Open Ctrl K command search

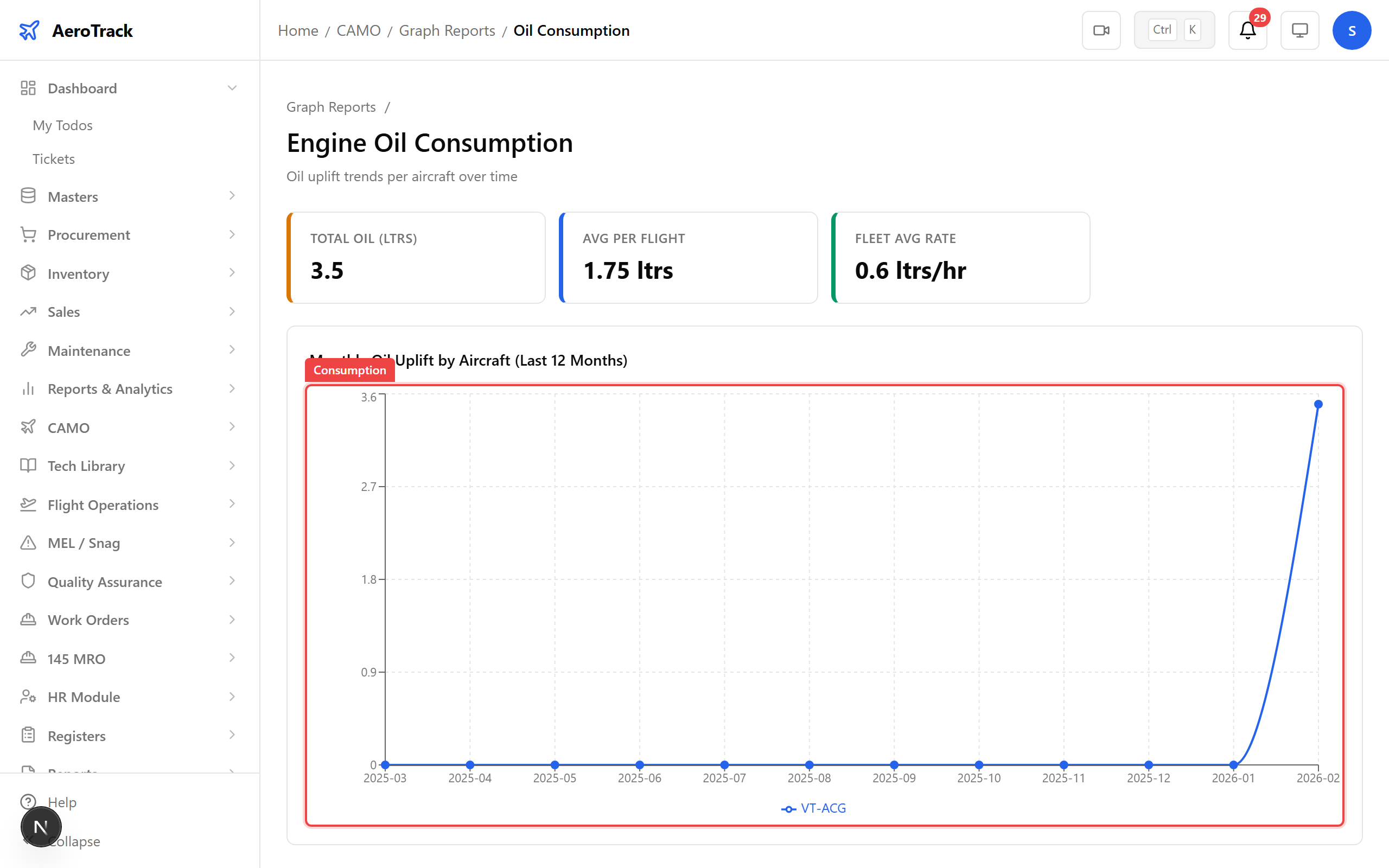click(1174, 30)
